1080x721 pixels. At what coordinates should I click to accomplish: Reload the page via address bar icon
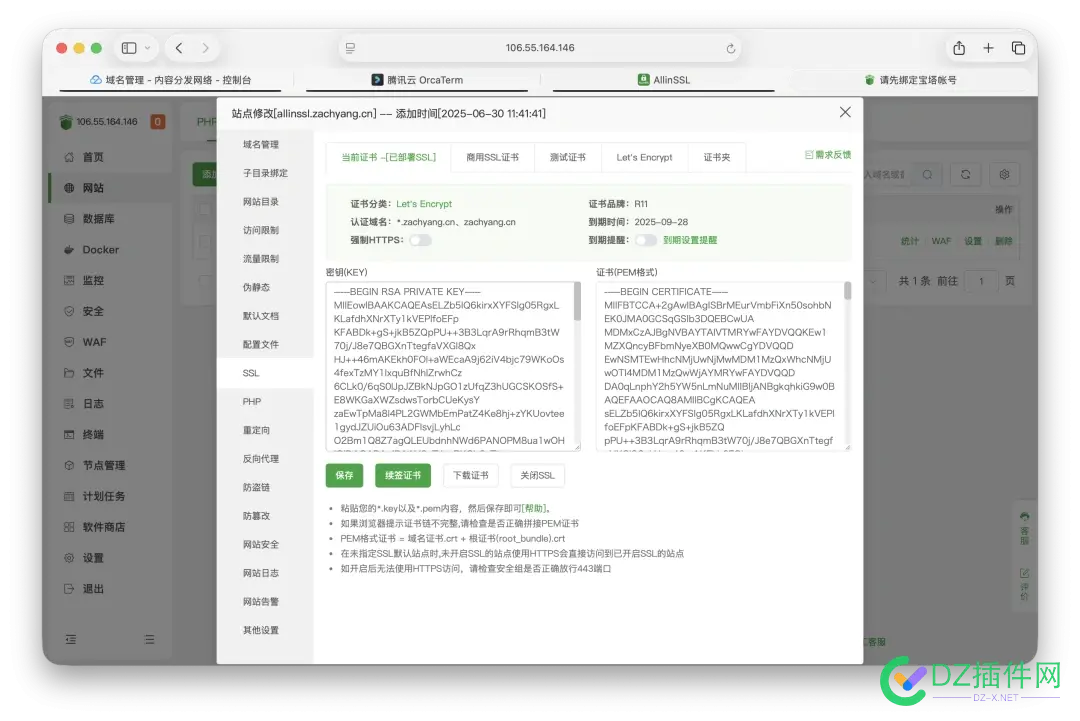point(731,48)
